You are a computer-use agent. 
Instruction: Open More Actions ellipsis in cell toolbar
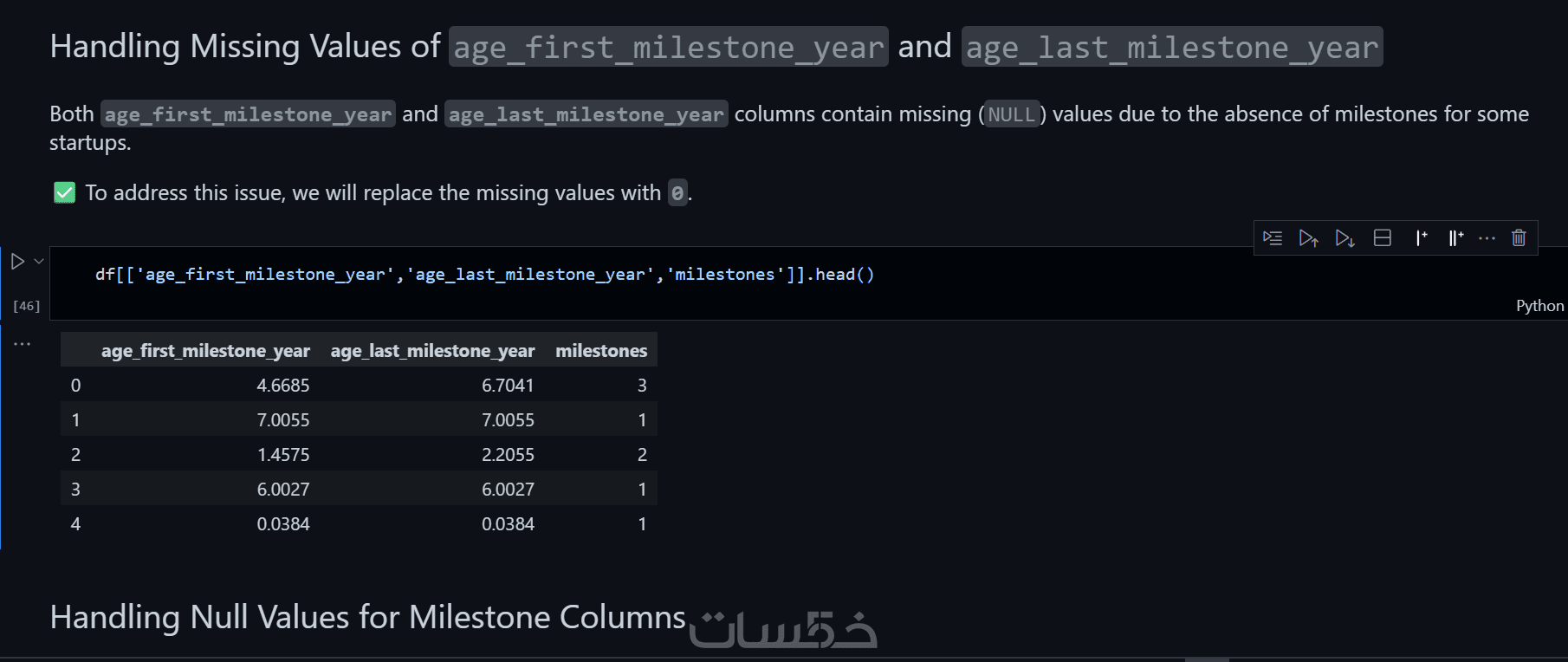tap(1487, 237)
